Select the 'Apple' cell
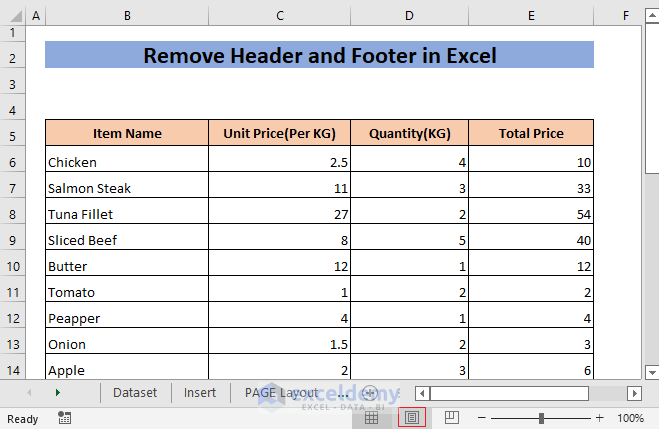659x429 pixels. tap(127, 367)
